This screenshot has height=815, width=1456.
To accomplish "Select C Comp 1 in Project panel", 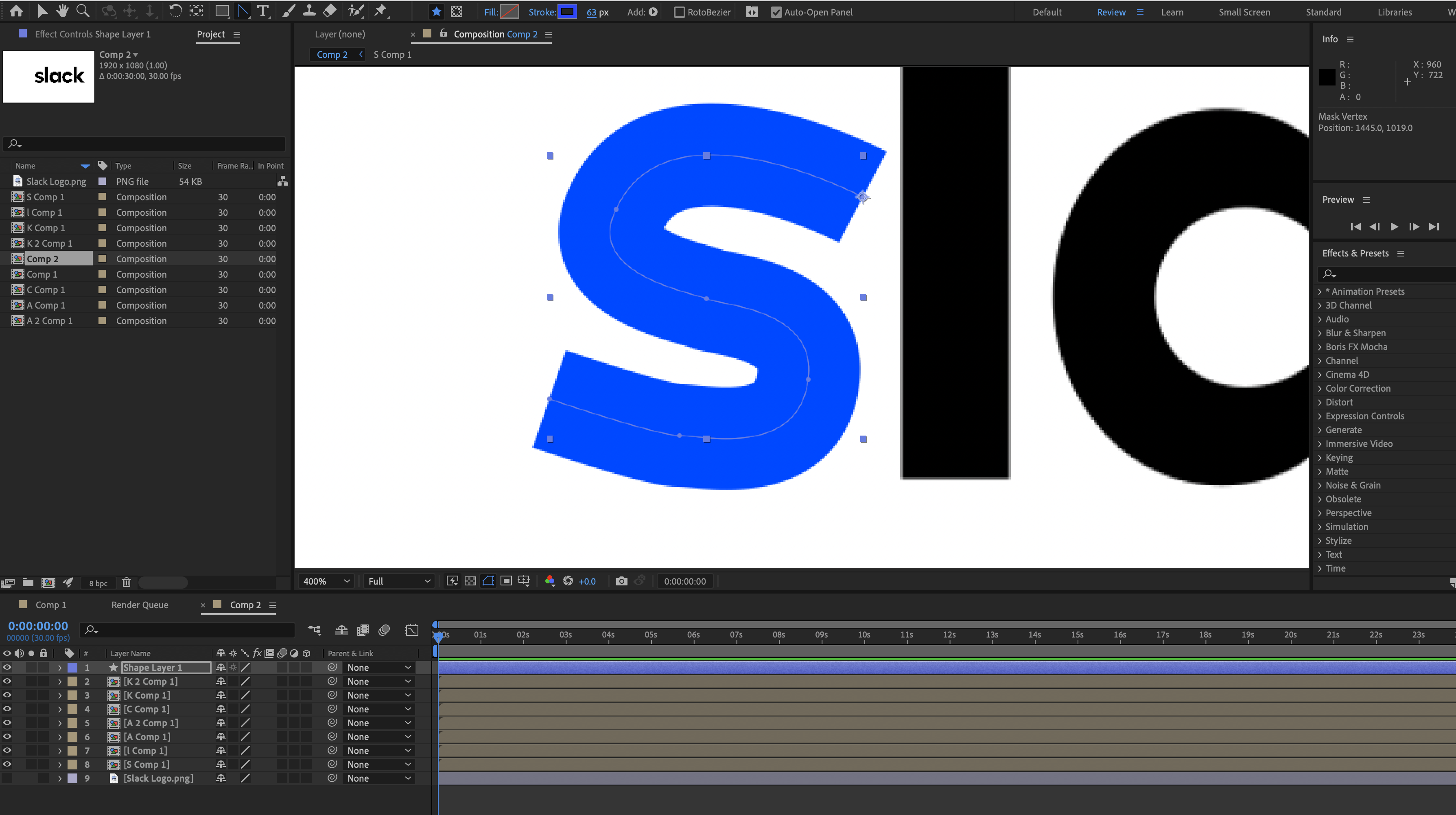I will click(46, 289).
